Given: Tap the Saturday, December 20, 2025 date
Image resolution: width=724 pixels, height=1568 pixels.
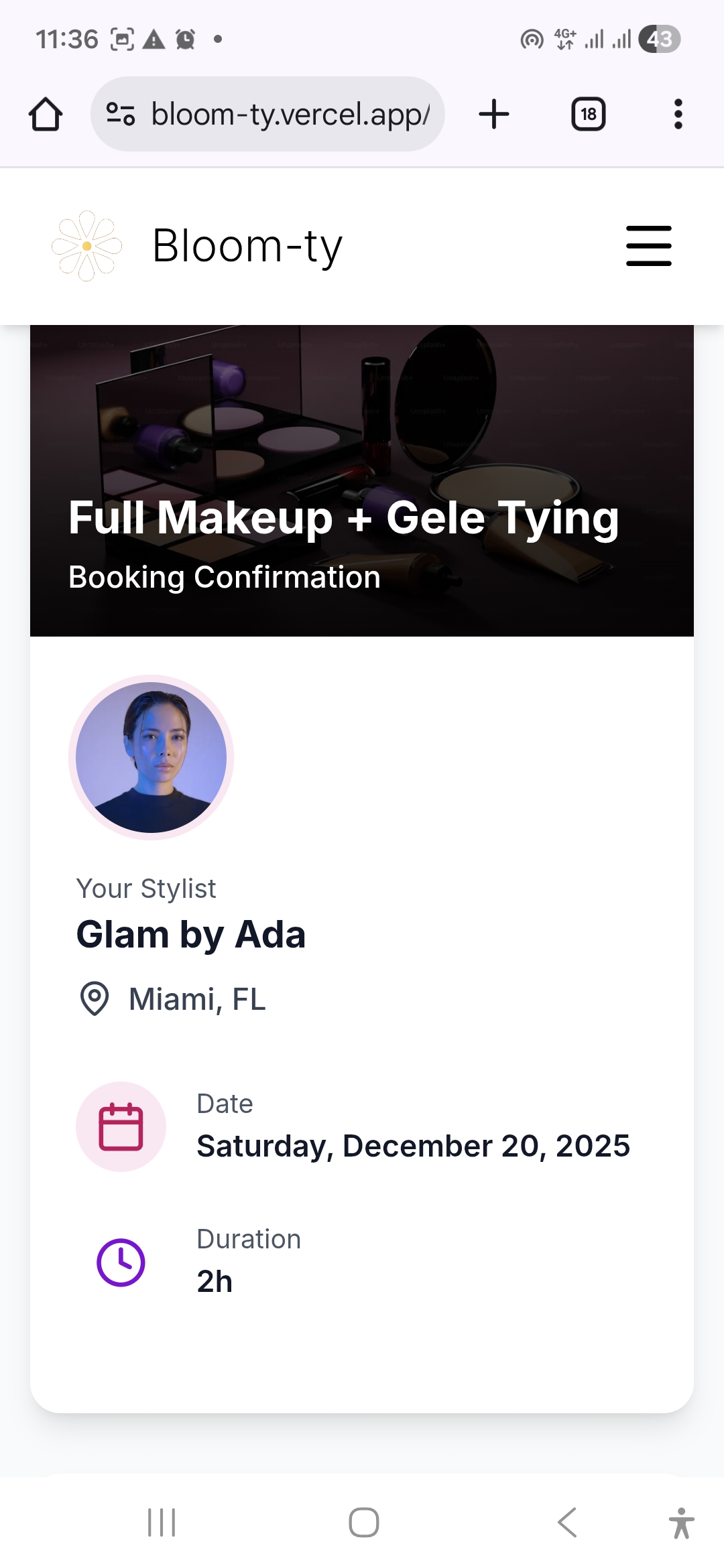Looking at the screenshot, I should coord(413,1146).
